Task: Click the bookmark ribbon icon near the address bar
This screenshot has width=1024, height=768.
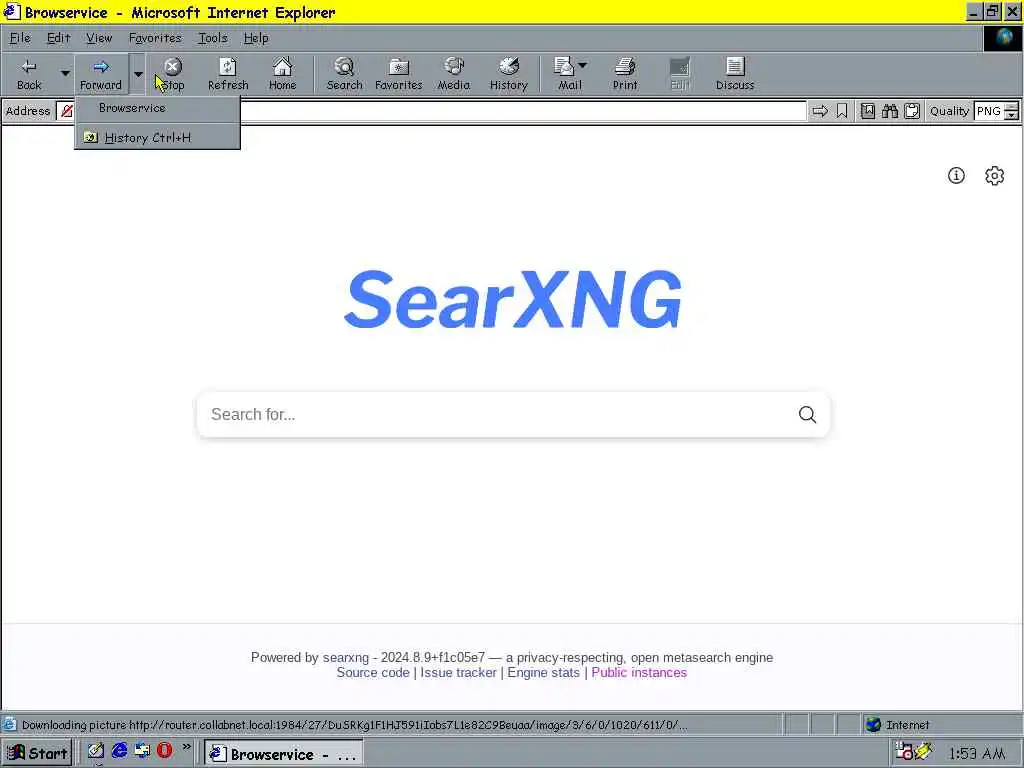Action: click(x=842, y=111)
